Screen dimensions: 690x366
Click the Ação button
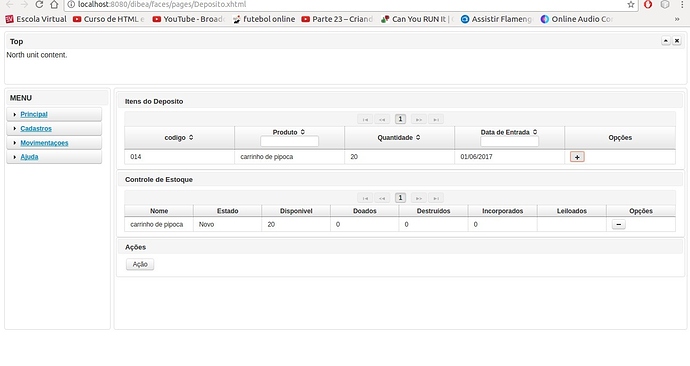tap(140, 264)
